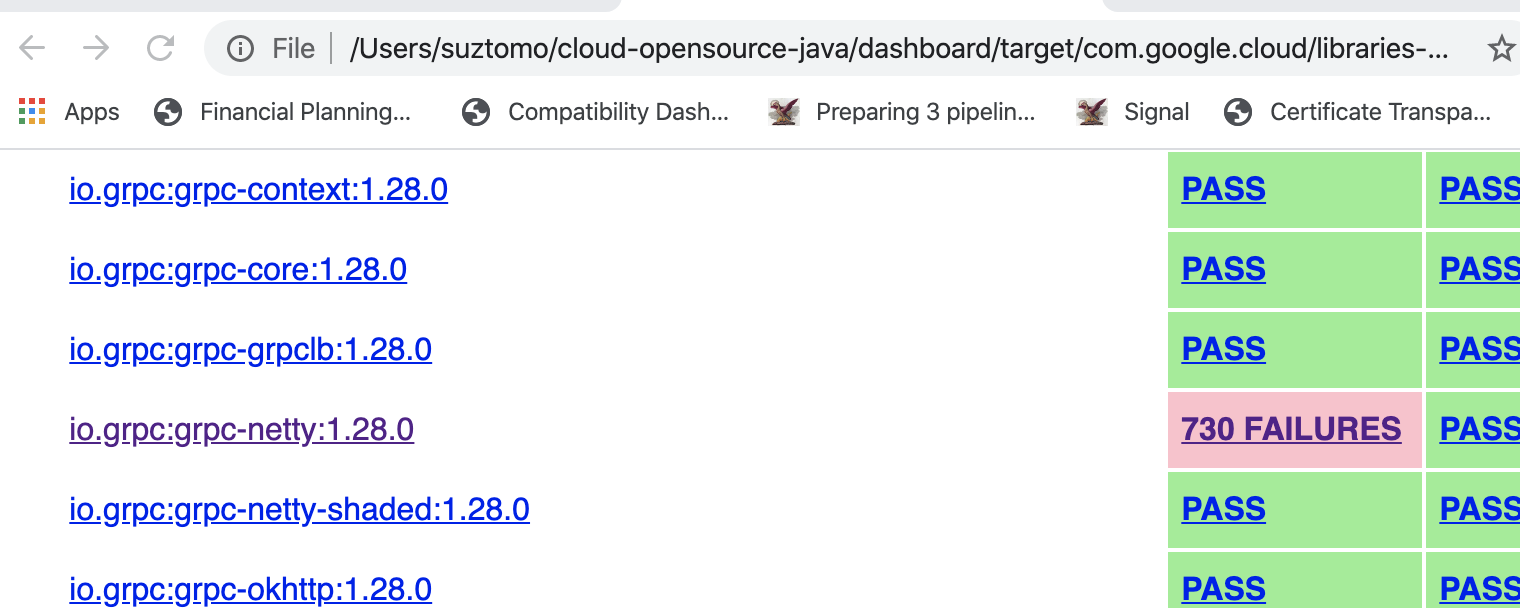
Task: Open io.grpc:grpc-core:1.28.0 details
Action: [238, 269]
